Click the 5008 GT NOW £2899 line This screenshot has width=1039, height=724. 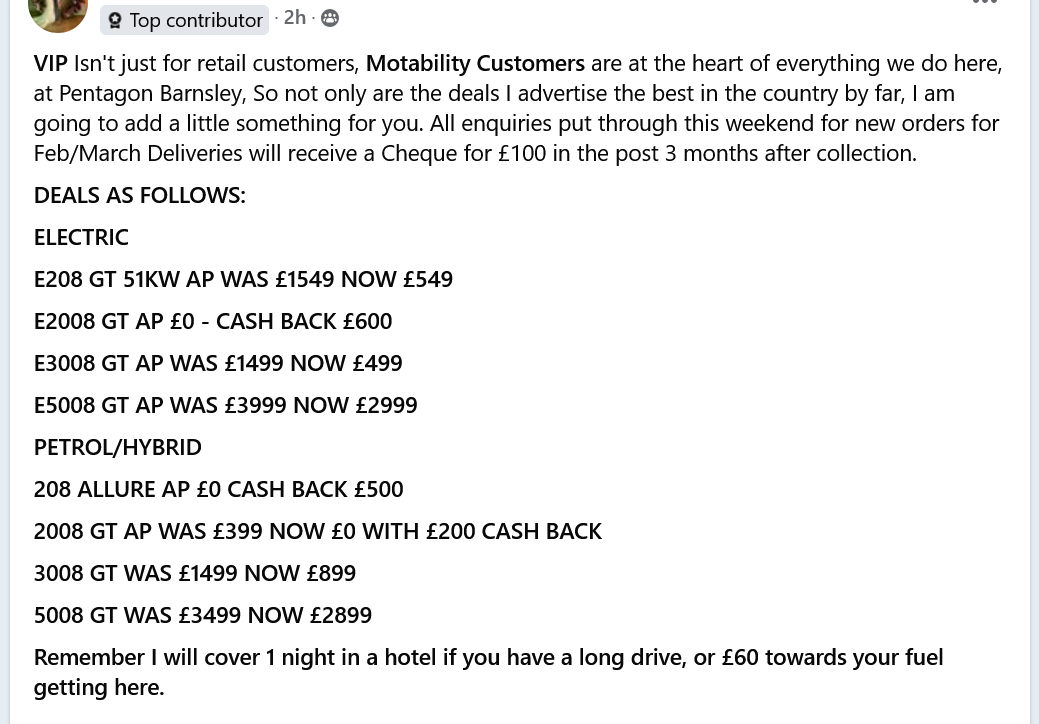(203, 615)
